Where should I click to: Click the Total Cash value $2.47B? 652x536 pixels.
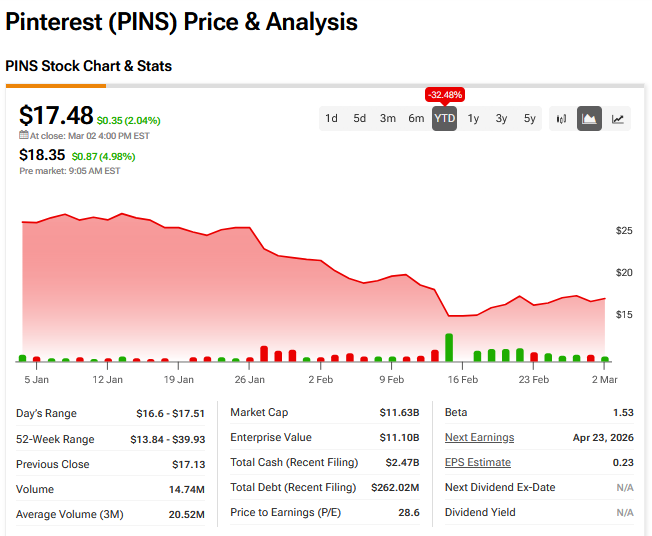402,462
